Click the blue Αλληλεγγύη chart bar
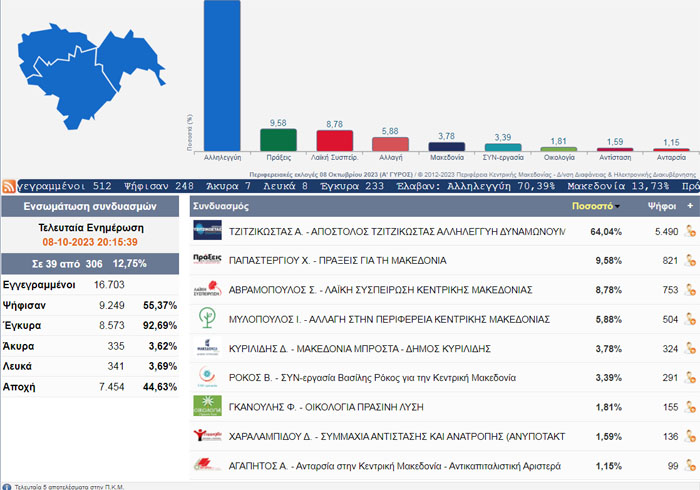 [221, 76]
